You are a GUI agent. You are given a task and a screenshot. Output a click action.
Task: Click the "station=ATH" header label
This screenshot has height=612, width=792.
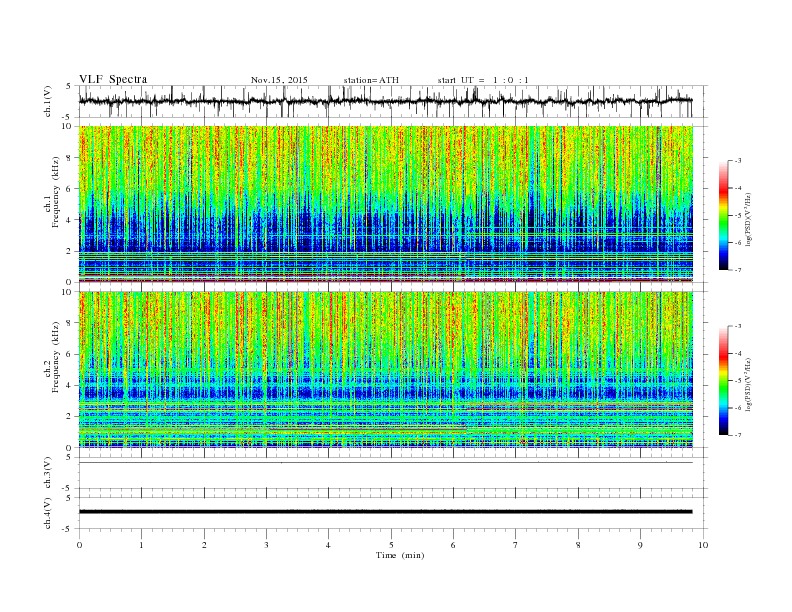(x=371, y=80)
